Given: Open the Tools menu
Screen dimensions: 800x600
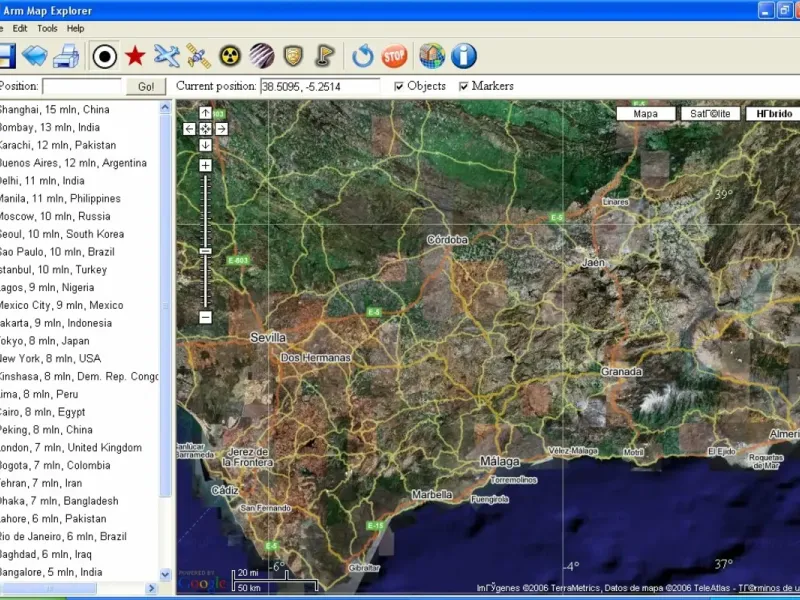Looking at the screenshot, I should (48, 29).
